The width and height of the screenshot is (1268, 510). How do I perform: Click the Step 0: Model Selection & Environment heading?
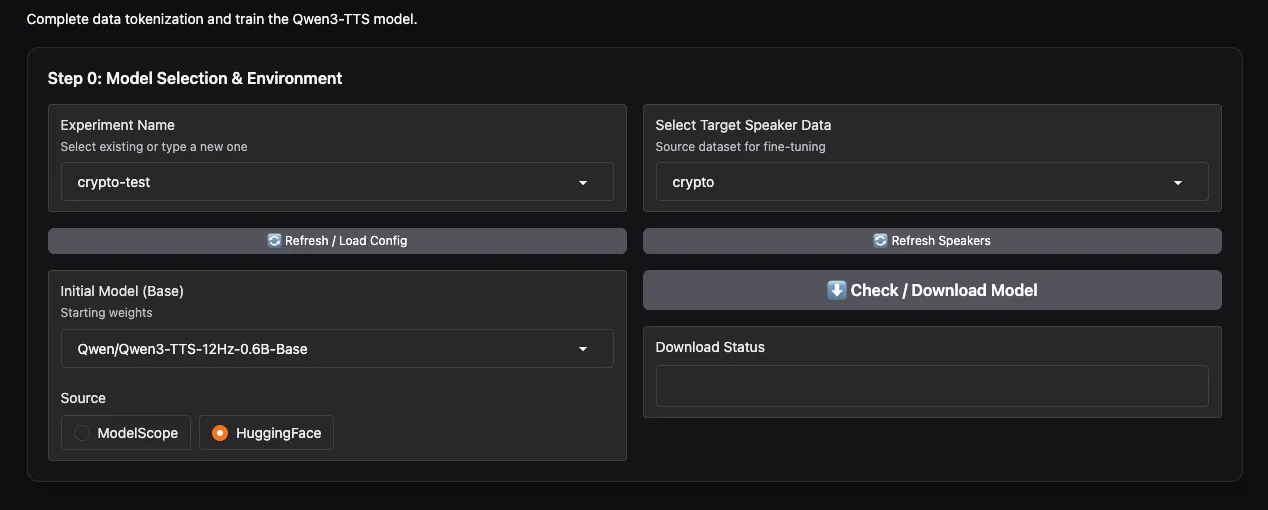pyautogui.click(x=195, y=78)
